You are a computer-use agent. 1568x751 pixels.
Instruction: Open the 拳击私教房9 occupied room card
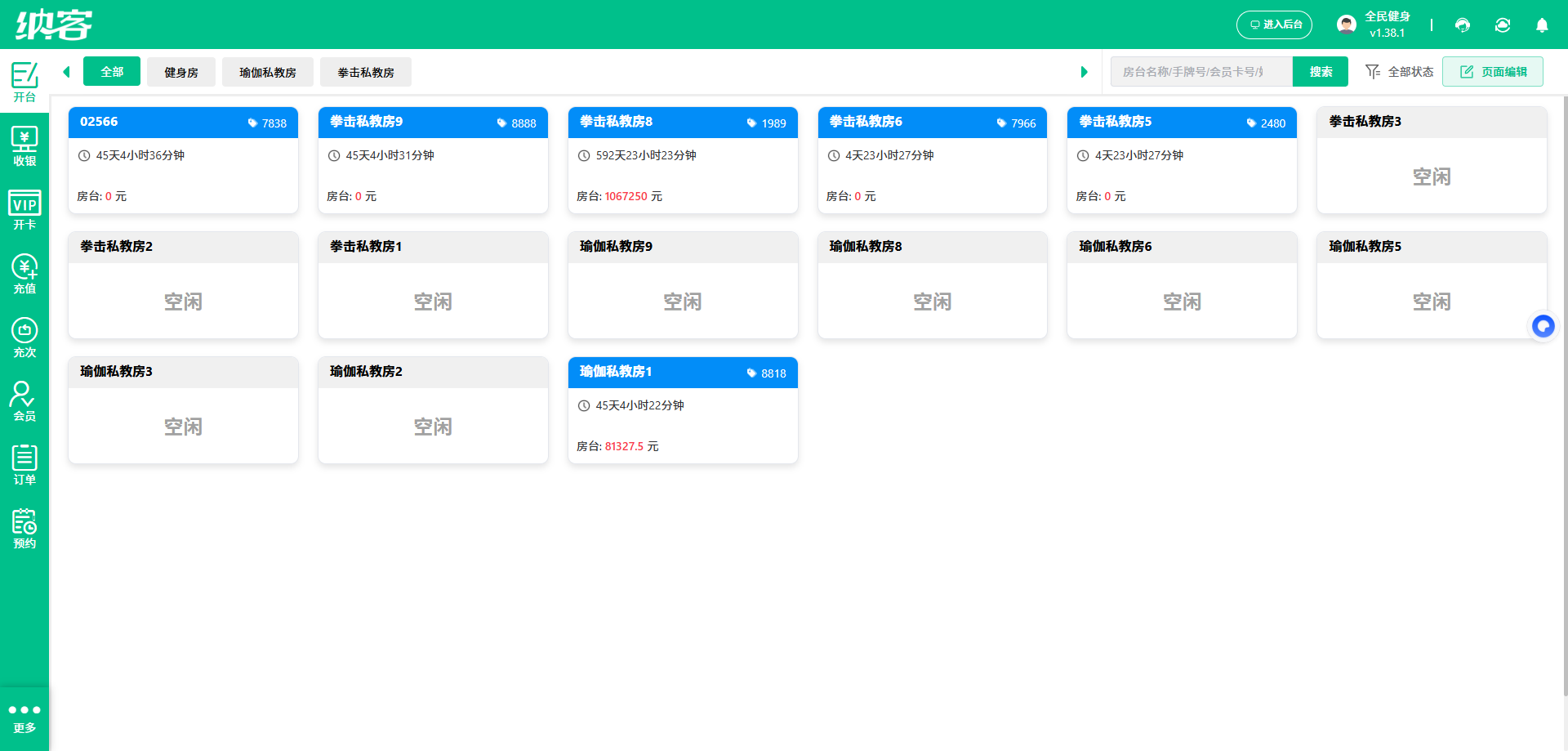point(433,160)
